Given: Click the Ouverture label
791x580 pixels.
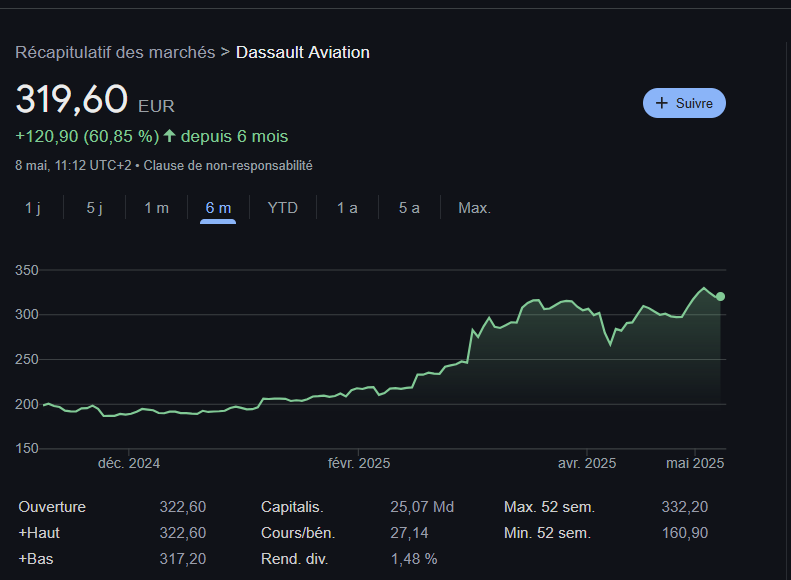Looking at the screenshot, I should pyautogui.click(x=52, y=507).
